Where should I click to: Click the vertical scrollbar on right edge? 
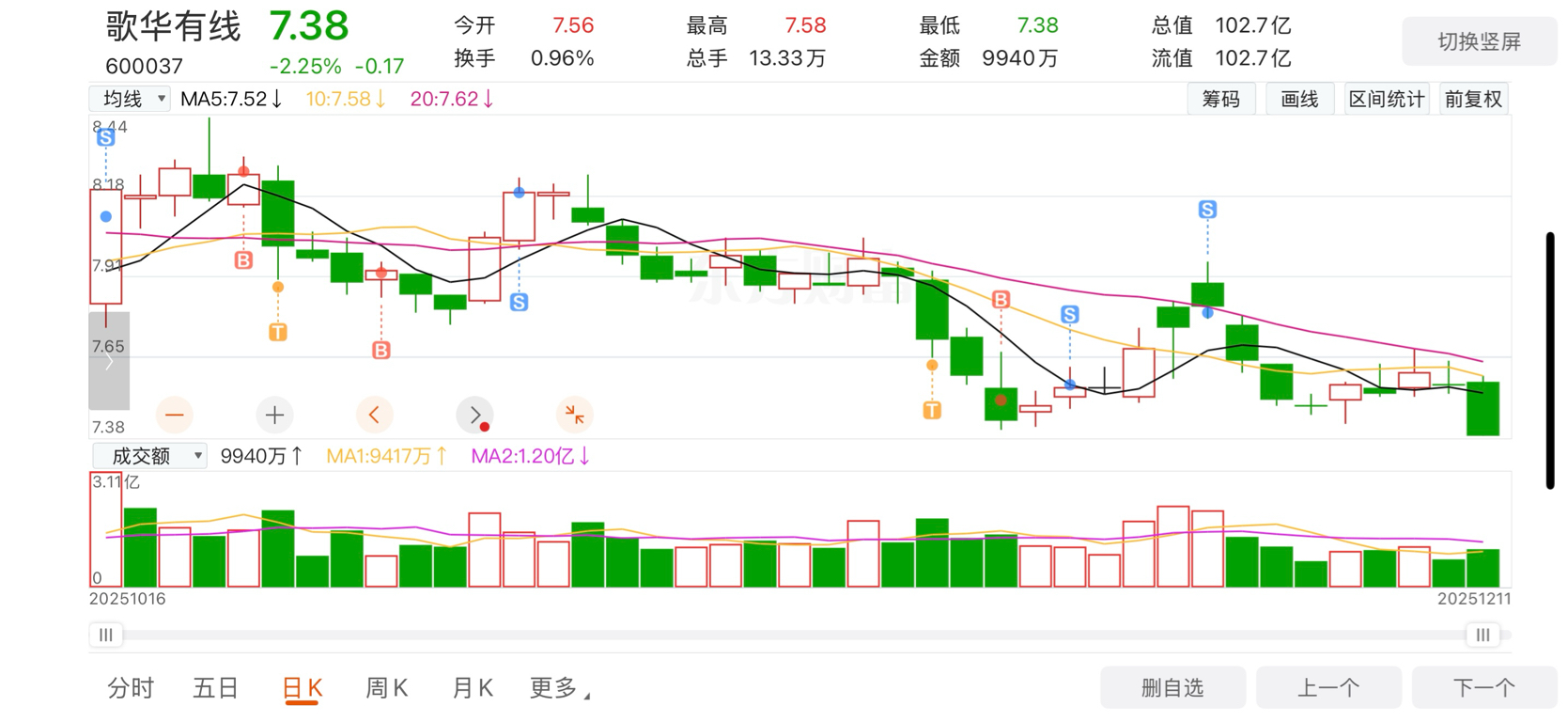tap(1550, 360)
